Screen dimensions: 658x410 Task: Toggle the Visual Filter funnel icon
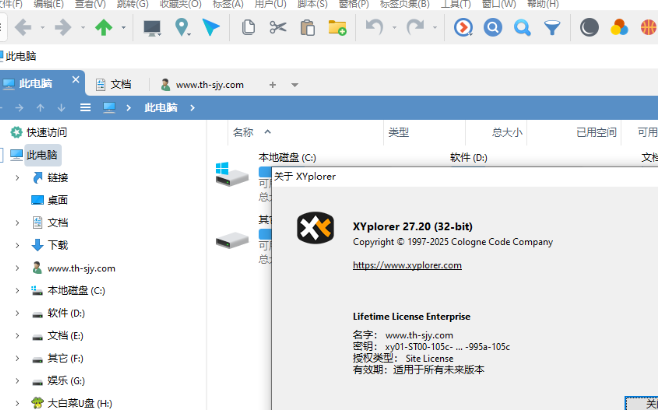click(x=552, y=28)
